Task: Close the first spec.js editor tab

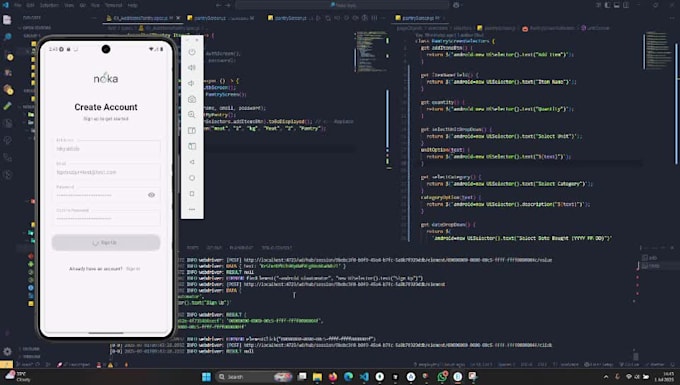Action: (x=178, y=18)
